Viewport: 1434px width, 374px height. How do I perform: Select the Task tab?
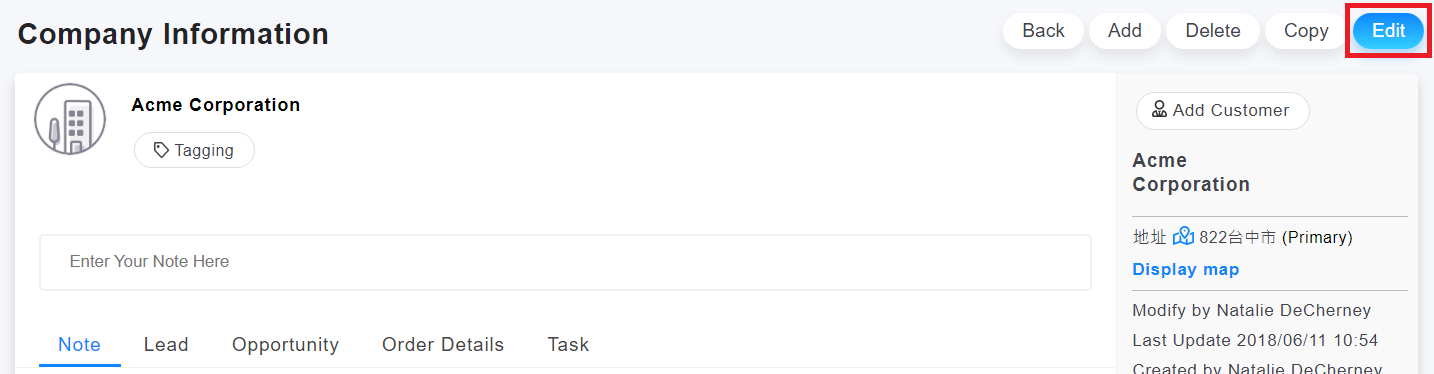pyautogui.click(x=568, y=345)
